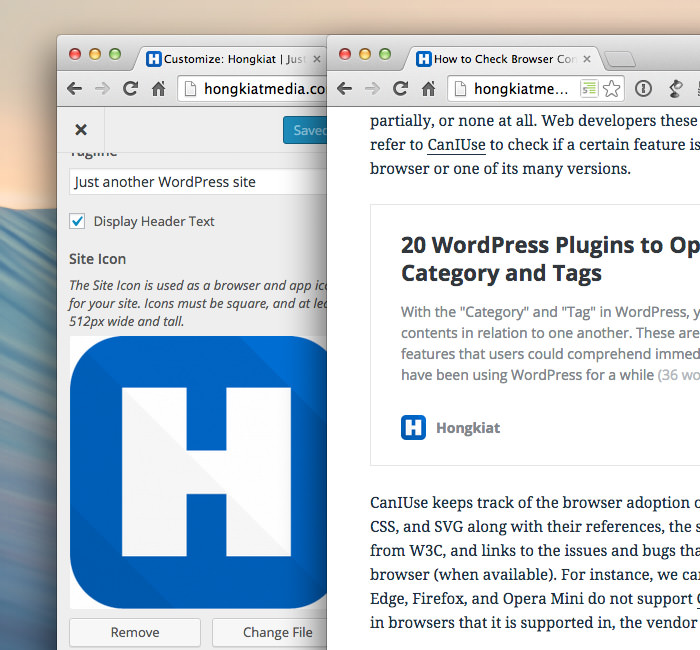Close the Customize: Hongkiat tab
Image resolution: width=700 pixels, height=650 pixels.
[317, 59]
